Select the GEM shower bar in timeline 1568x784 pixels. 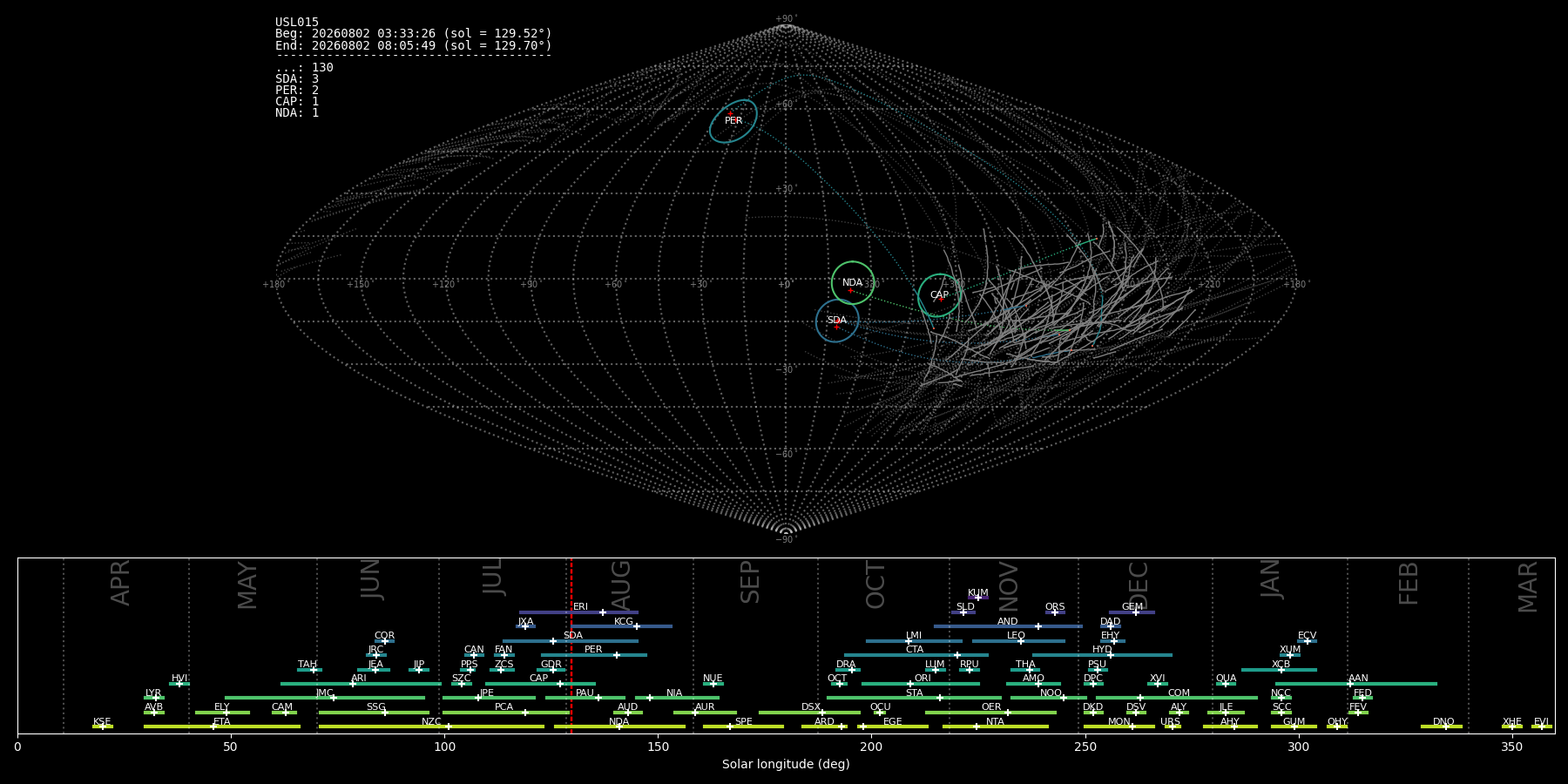(x=1132, y=612)
